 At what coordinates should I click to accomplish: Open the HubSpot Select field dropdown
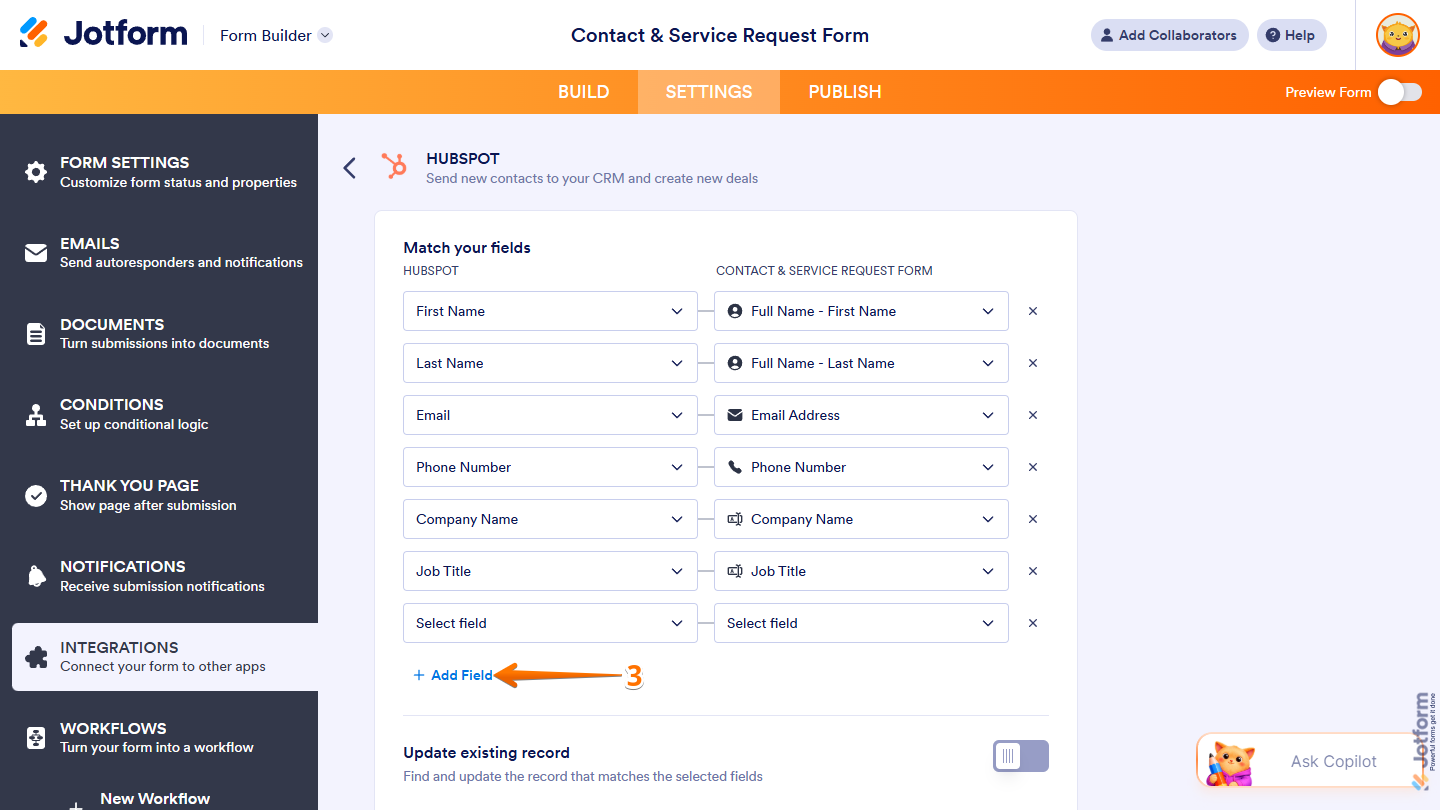coord(550,623)
